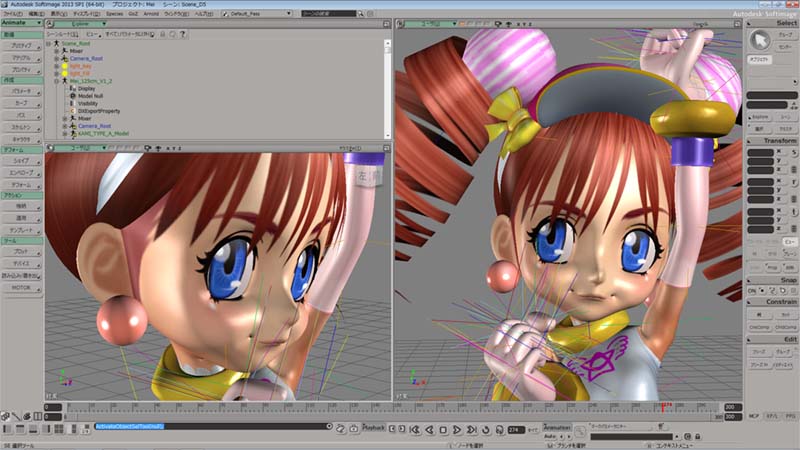800x450 pixels.
Task: Click the timeline range slider bar
Action: [x=391, y=417]
